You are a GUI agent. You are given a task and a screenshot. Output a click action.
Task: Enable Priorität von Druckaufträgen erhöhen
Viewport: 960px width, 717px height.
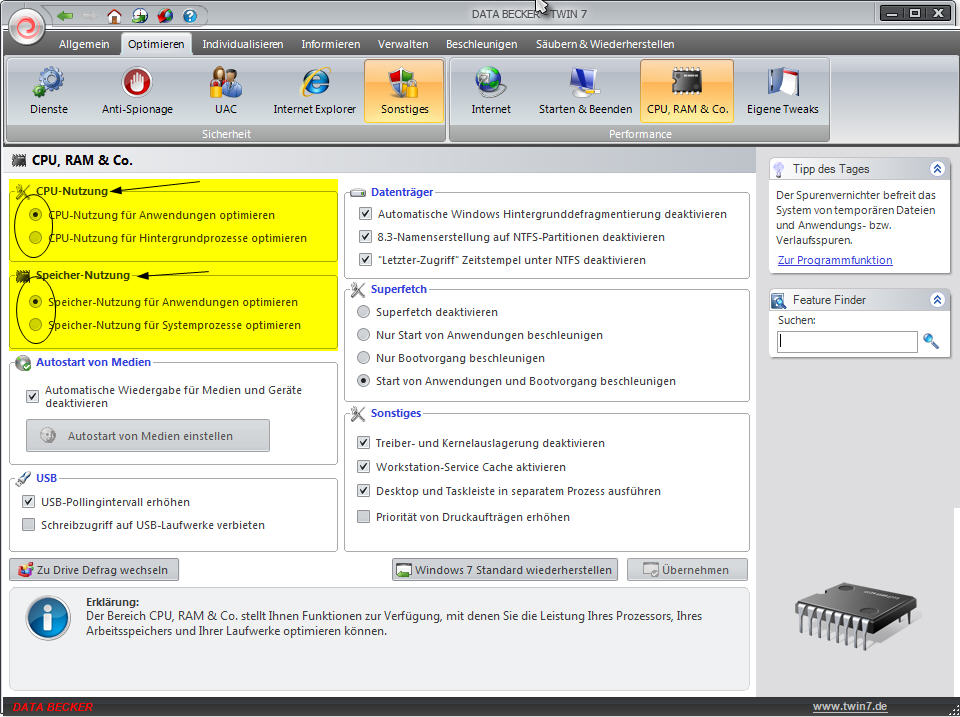pos(364,517)
